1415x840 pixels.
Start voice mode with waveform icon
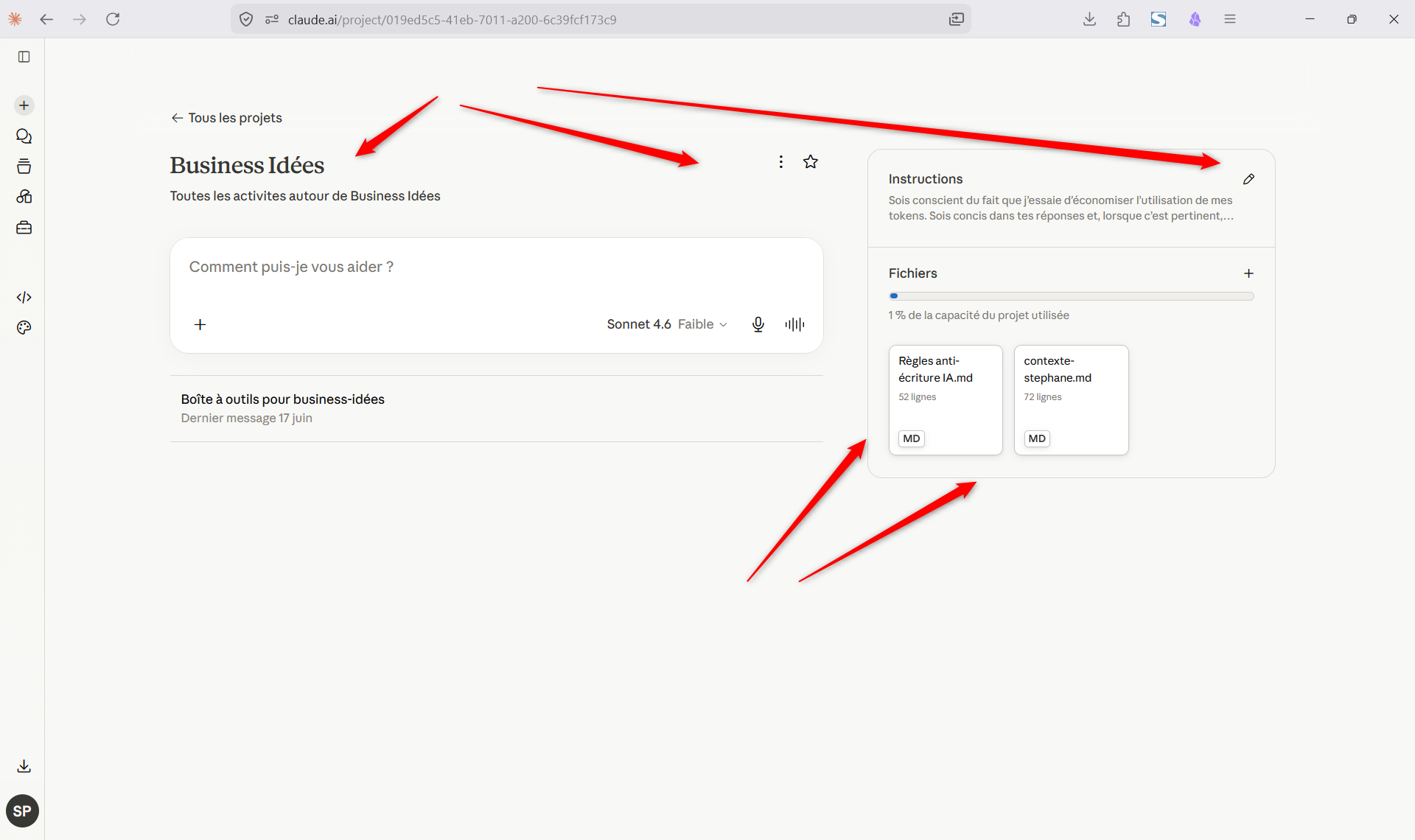tap(794, 324)
